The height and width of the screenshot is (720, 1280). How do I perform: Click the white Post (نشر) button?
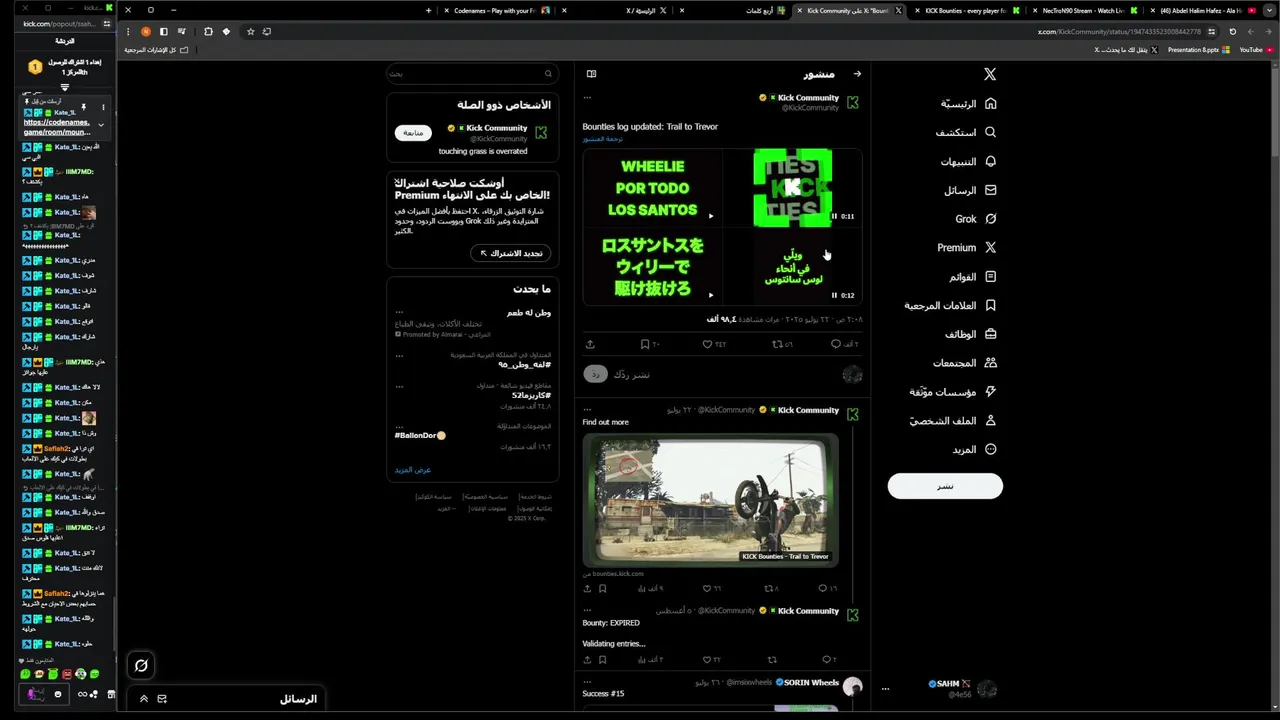945,486
